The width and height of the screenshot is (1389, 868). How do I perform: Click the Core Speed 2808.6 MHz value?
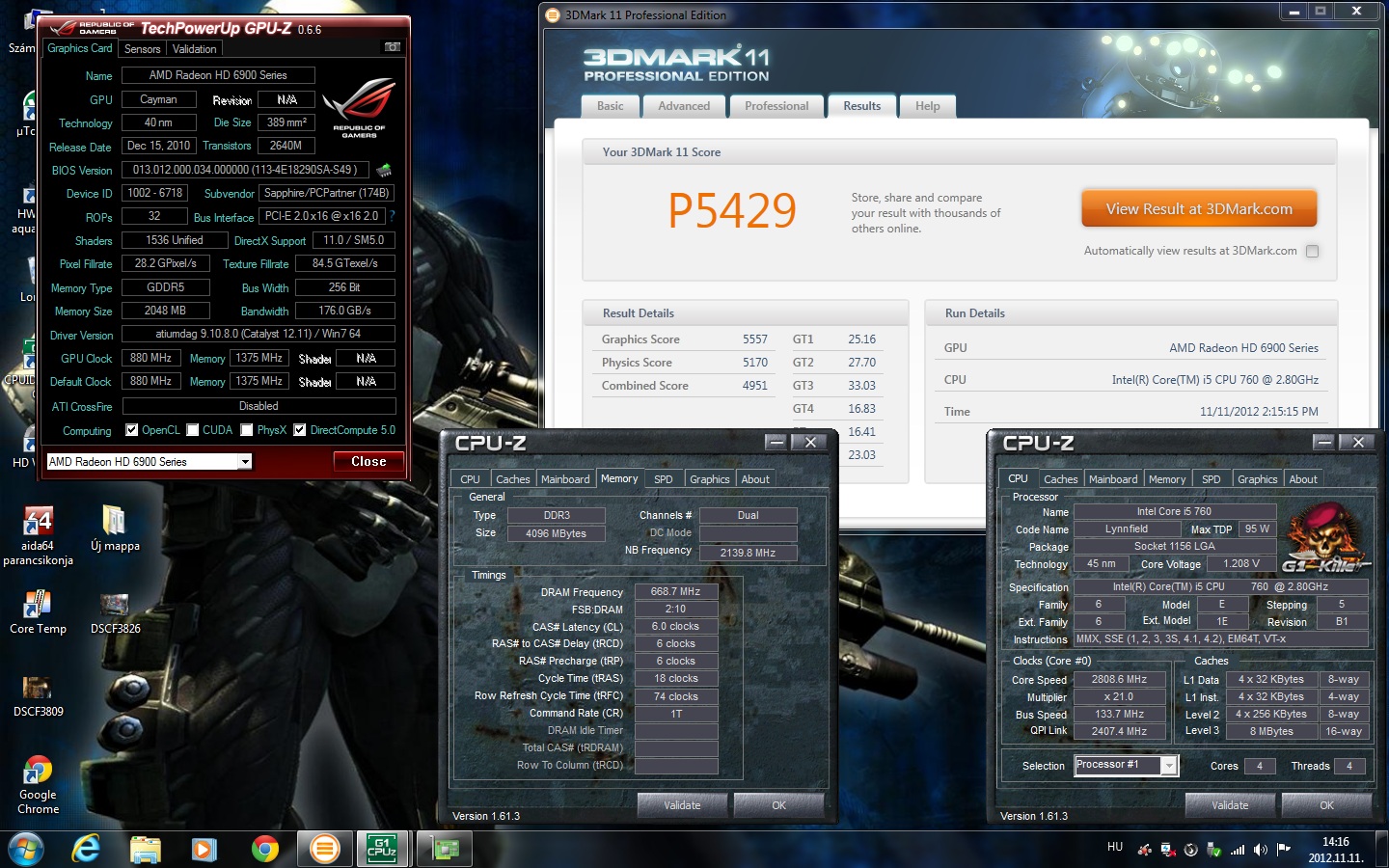pos(1119,680)
